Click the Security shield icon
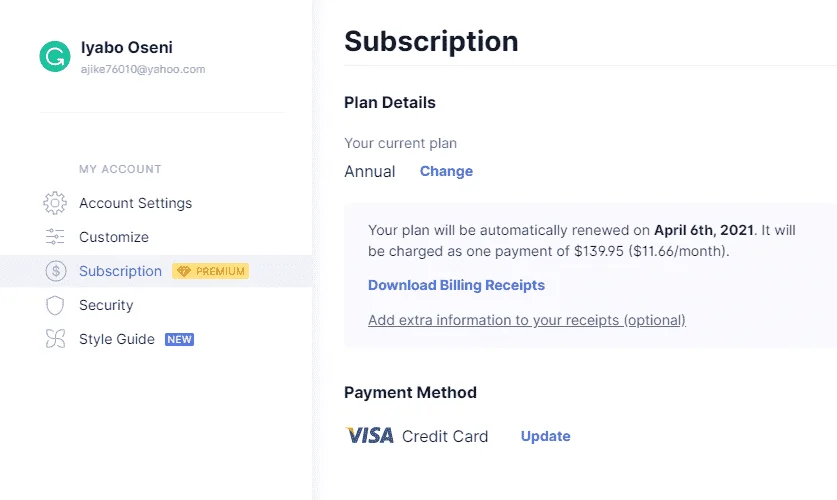837x500 pixels. [x=55, y=305]
